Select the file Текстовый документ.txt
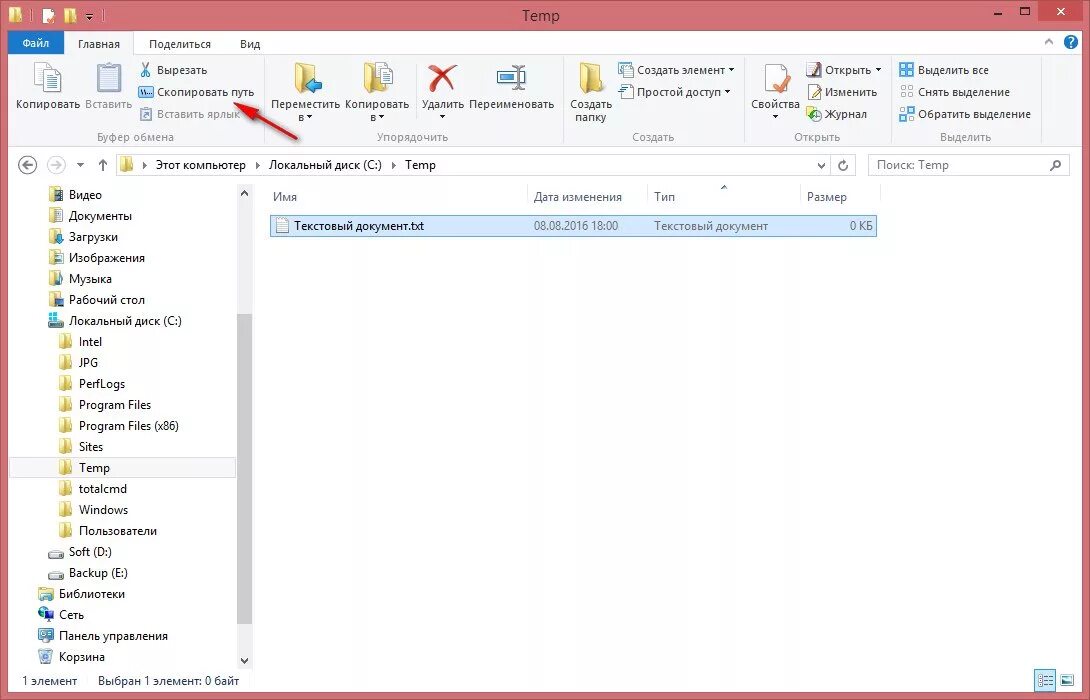The width and height of the screenshot is (1090, 700). click(x=573, y=226)
